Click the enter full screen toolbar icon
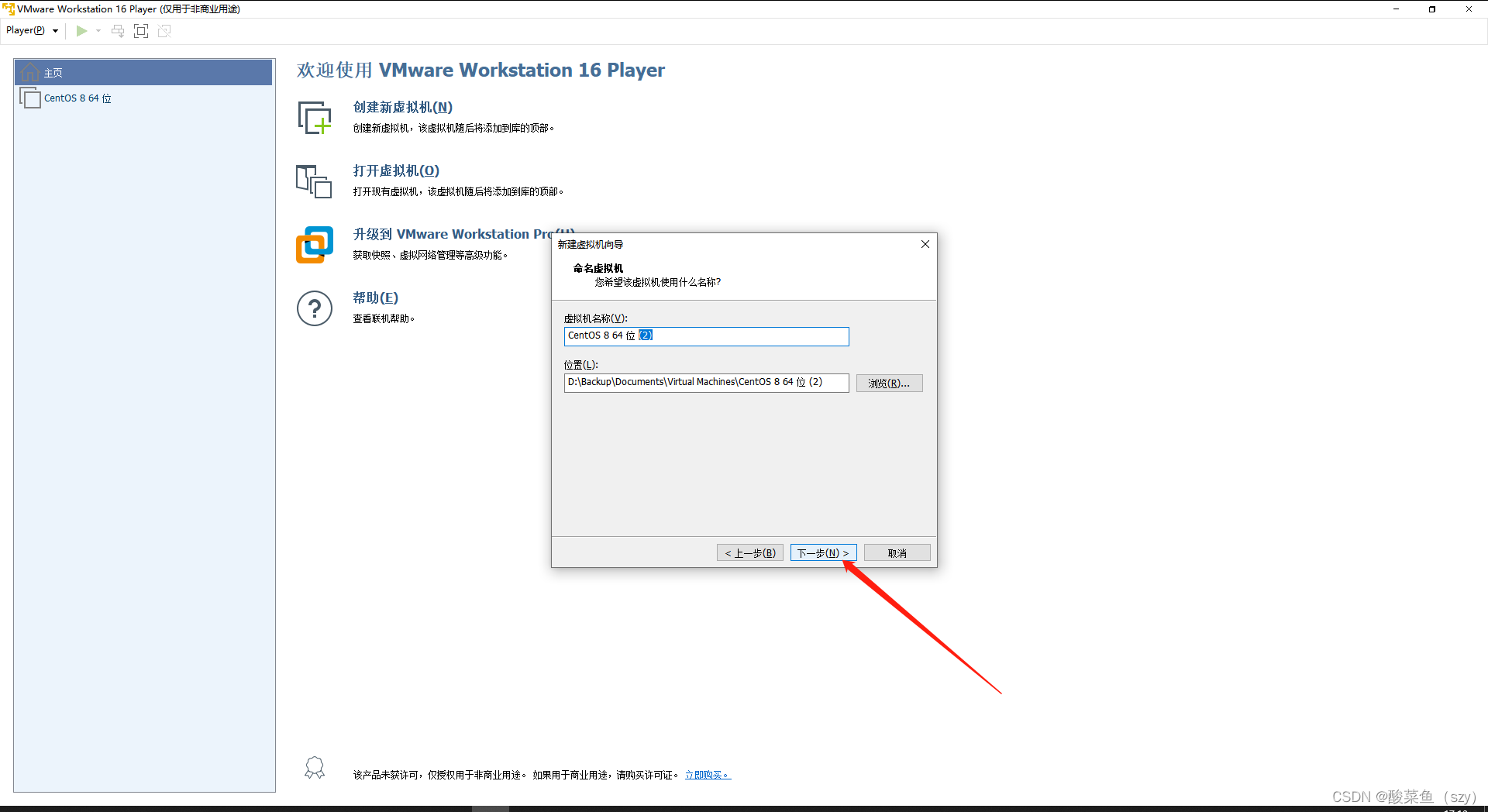Screen dimensions: 1488x812 141,31
